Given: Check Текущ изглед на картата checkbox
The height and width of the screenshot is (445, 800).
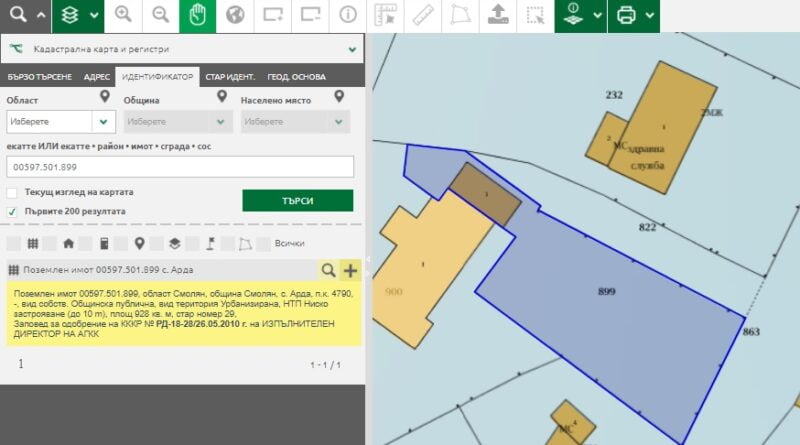Looking at the screenshot, I should (12, 193).
